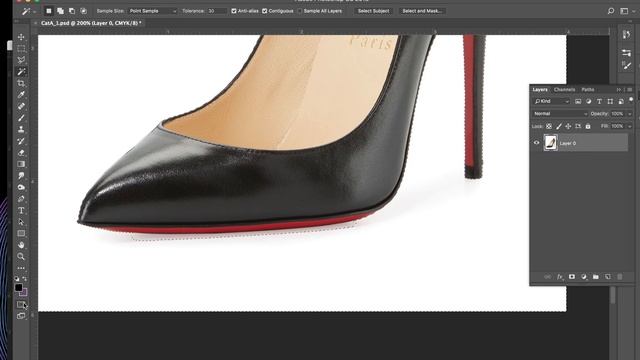
Task: Click the background color swatch
Action: pyautogui.click(x=24, y=293)
